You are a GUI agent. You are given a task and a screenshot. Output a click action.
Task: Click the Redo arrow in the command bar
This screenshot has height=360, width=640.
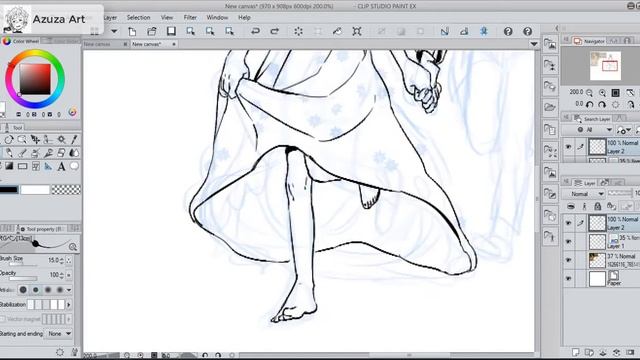pyautogui.click(x=275, y=31)
